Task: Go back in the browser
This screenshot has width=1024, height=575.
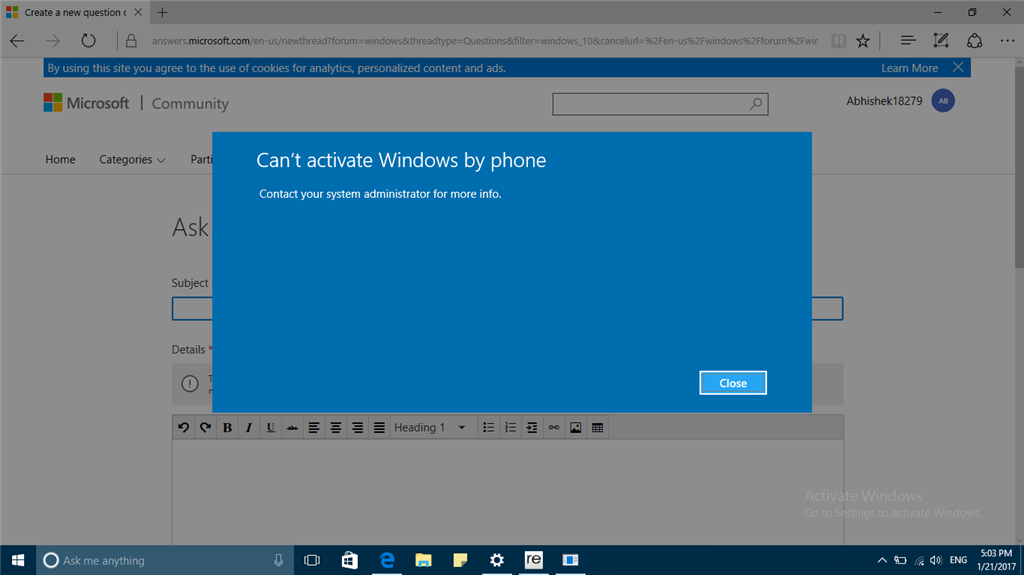Action: [18, 41]
